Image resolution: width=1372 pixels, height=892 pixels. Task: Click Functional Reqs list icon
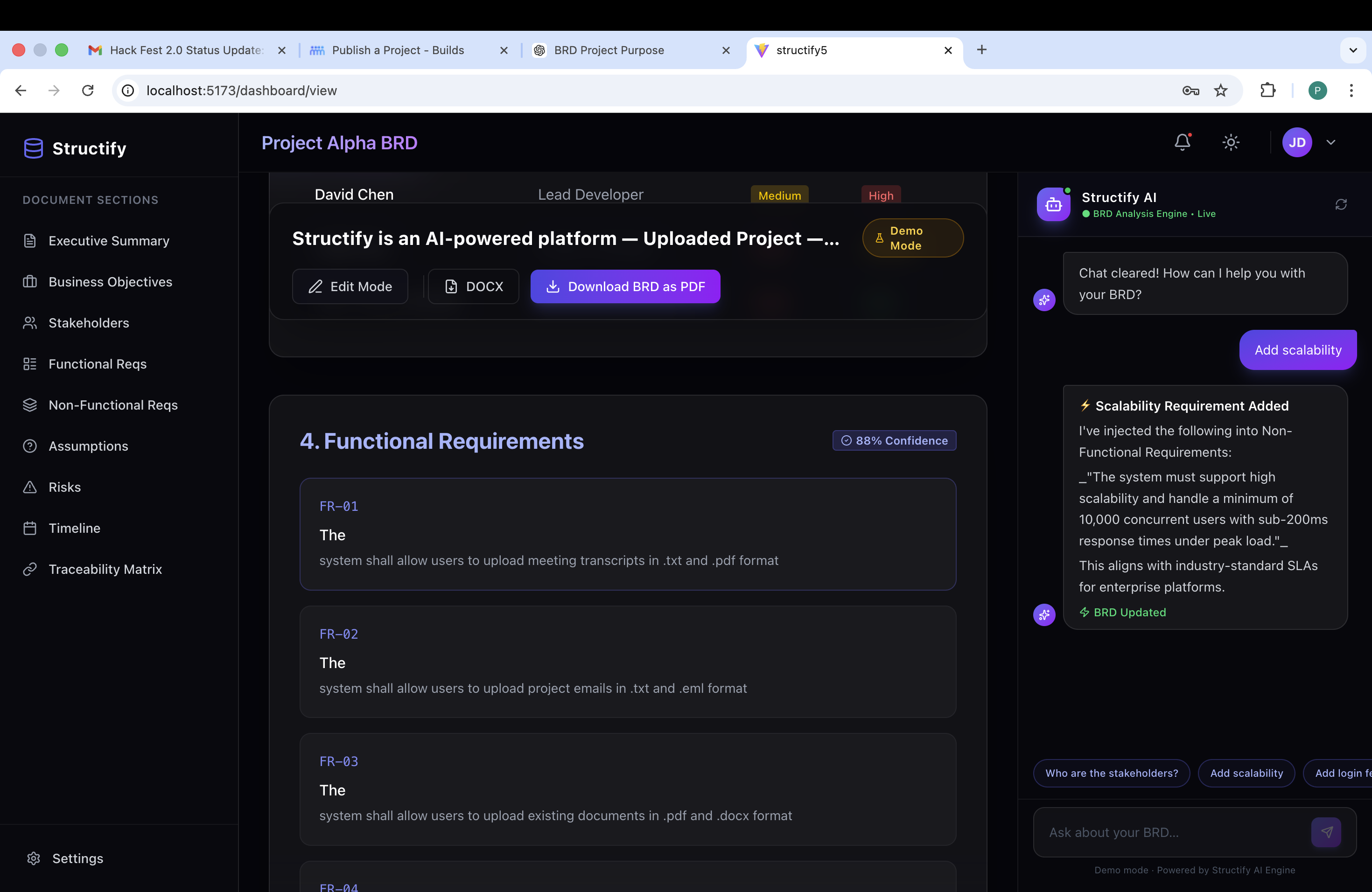(30, 364)
